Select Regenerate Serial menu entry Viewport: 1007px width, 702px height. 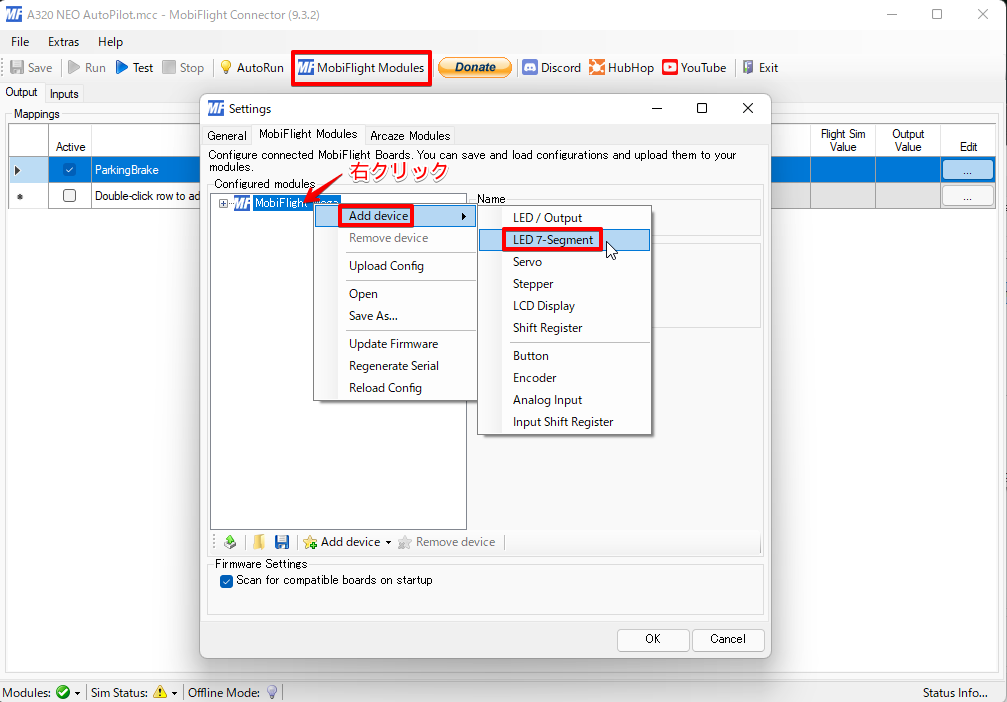[394, 365]
